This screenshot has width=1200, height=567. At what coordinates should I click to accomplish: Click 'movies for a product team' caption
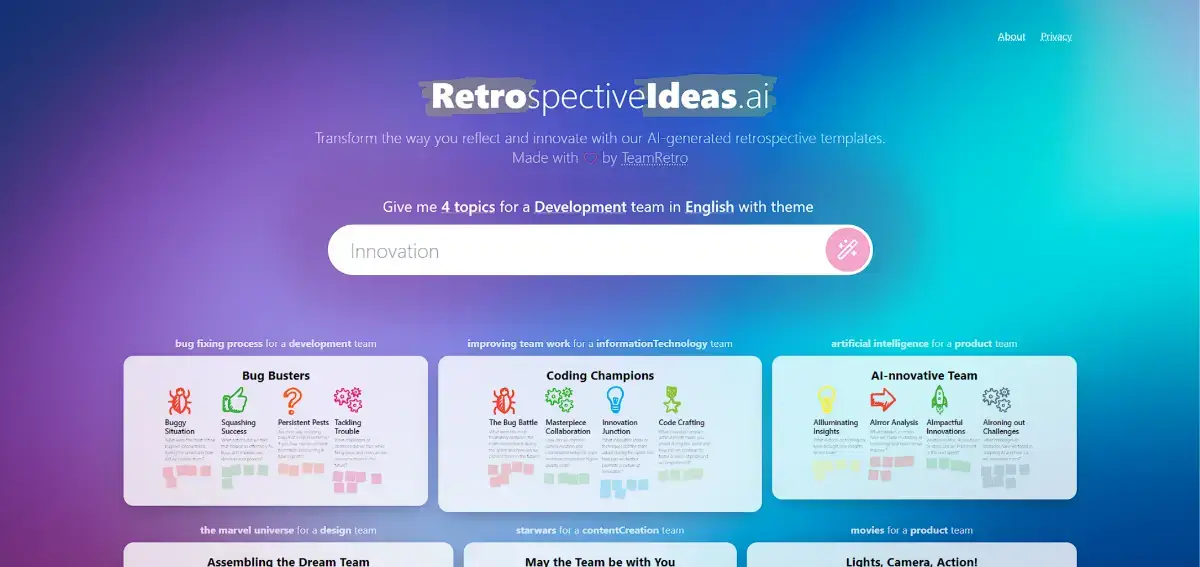(912, 531)
